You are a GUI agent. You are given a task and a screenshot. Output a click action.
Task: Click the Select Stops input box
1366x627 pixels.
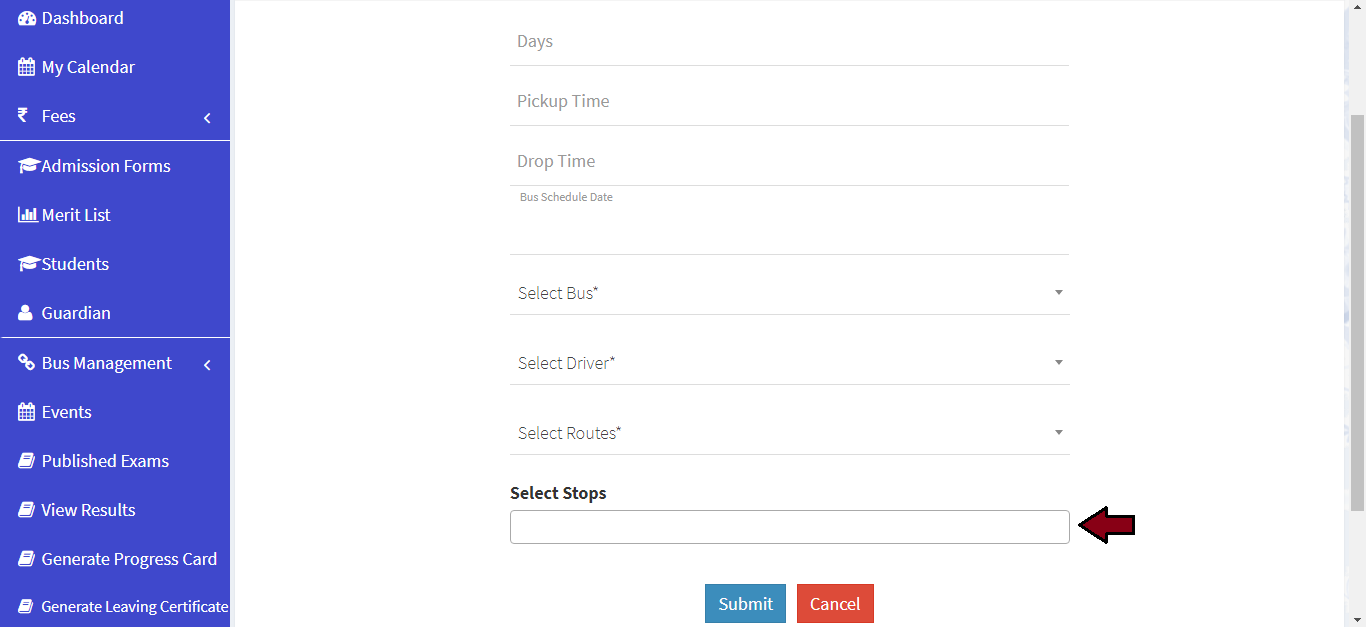(789, 527)
